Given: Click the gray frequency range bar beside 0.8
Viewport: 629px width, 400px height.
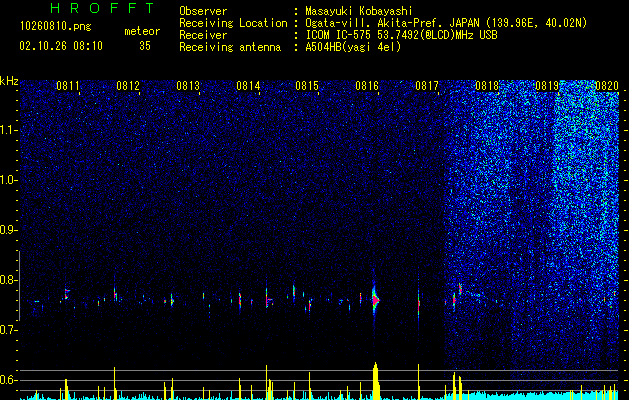Looking at the screenshot, I should tap(19, 286).
